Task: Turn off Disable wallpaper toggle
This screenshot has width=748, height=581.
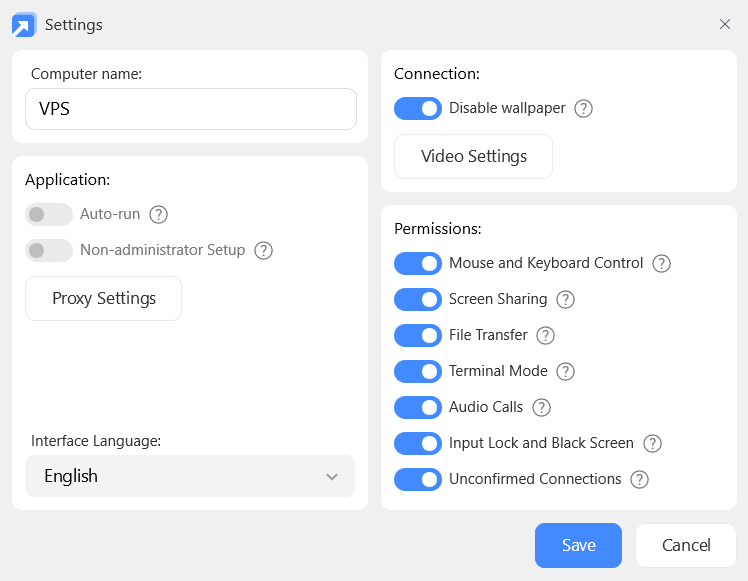Action: click(x=418, y=108)
